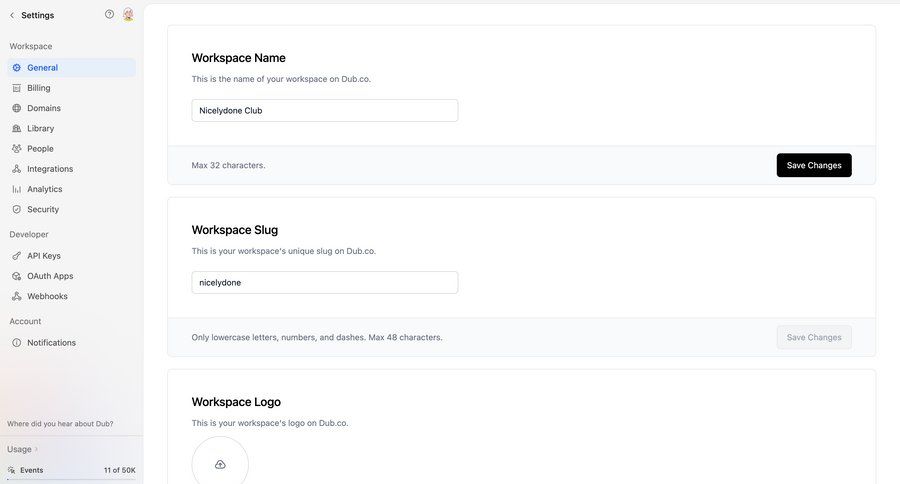The width and height of the screenshot is (900, 484).
Task: Focus the Workspace Name input field
Action: [325, 110]
